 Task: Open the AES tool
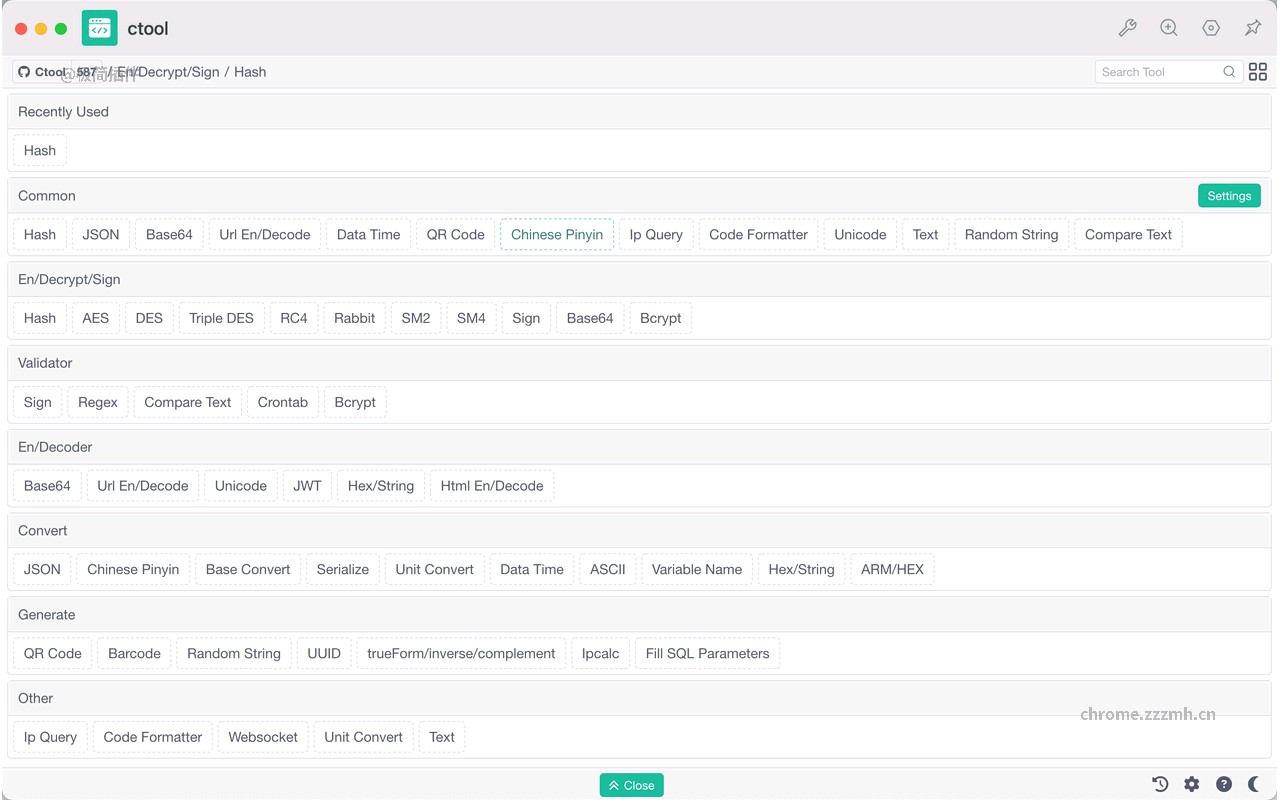[96, 319]
